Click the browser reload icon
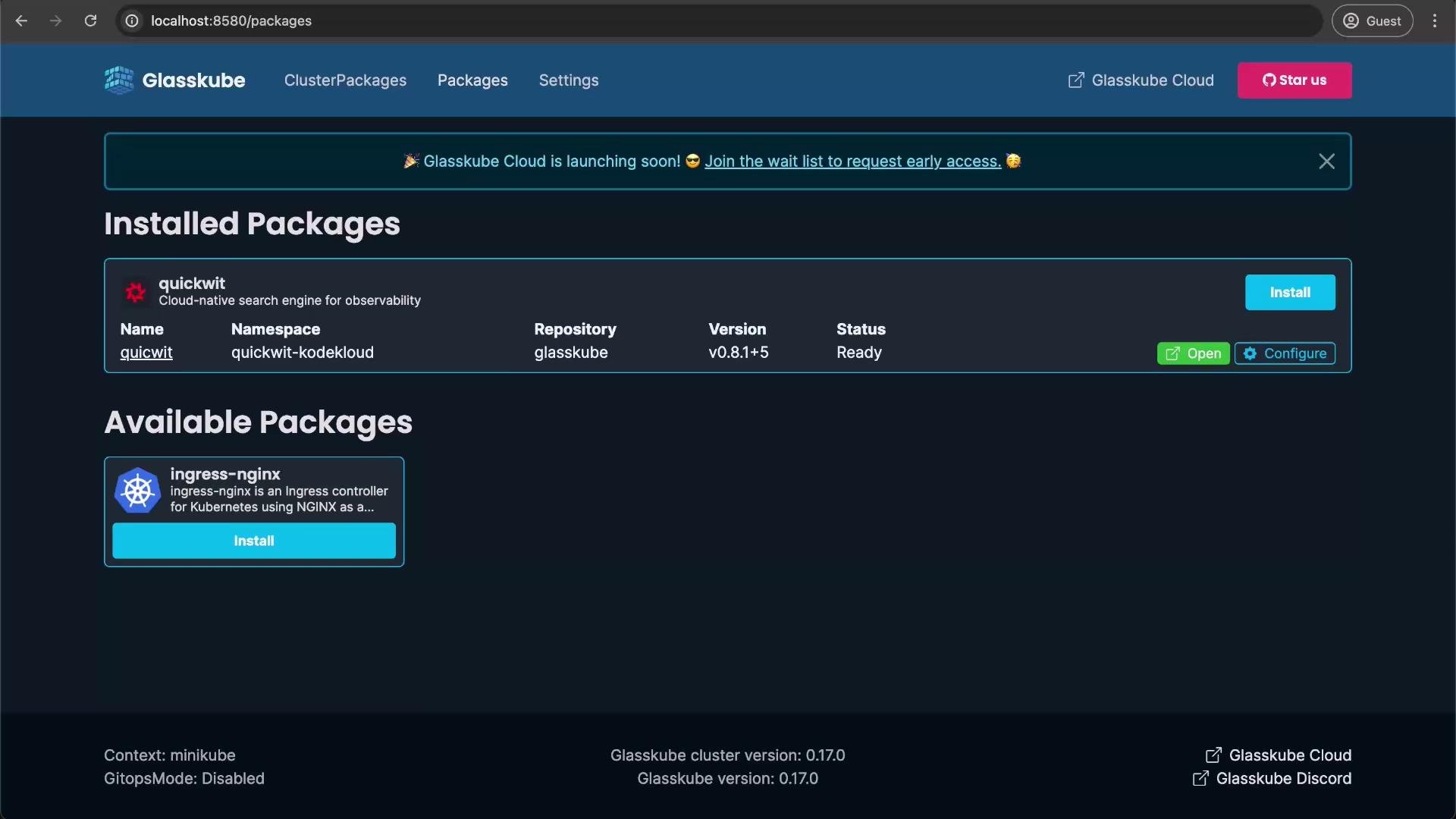This screenshot has width=1456, height=819. (x=90, y=21)
